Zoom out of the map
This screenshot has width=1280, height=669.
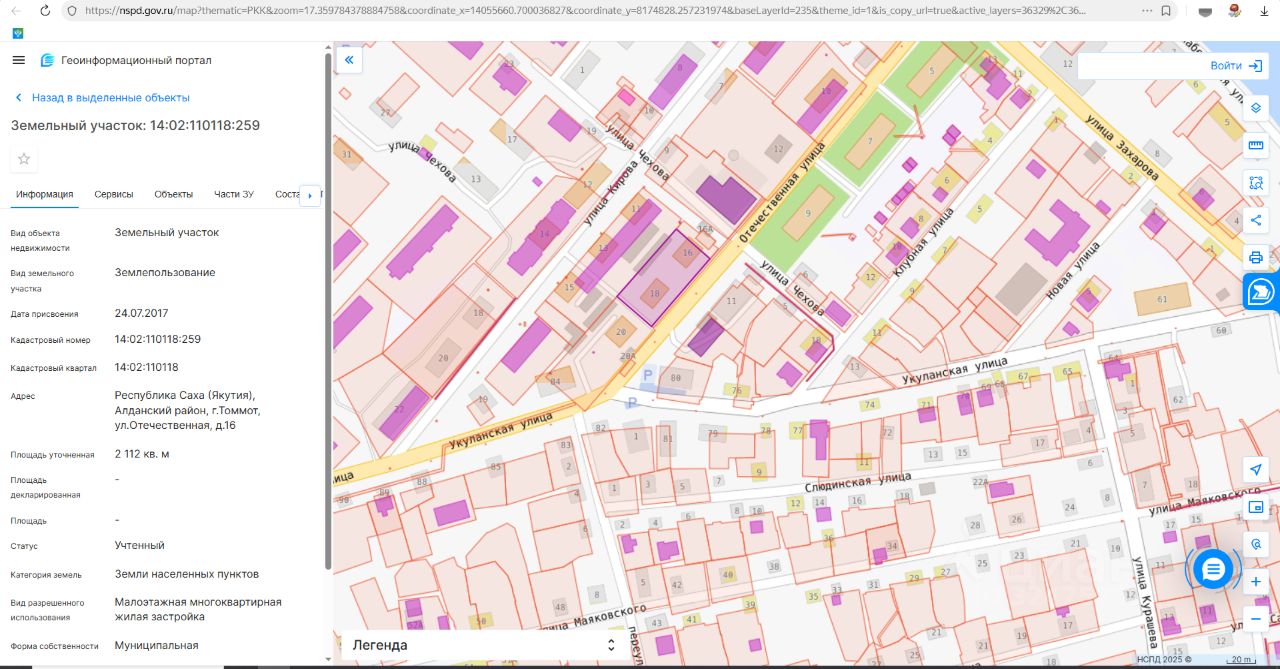pos(1256,619)
